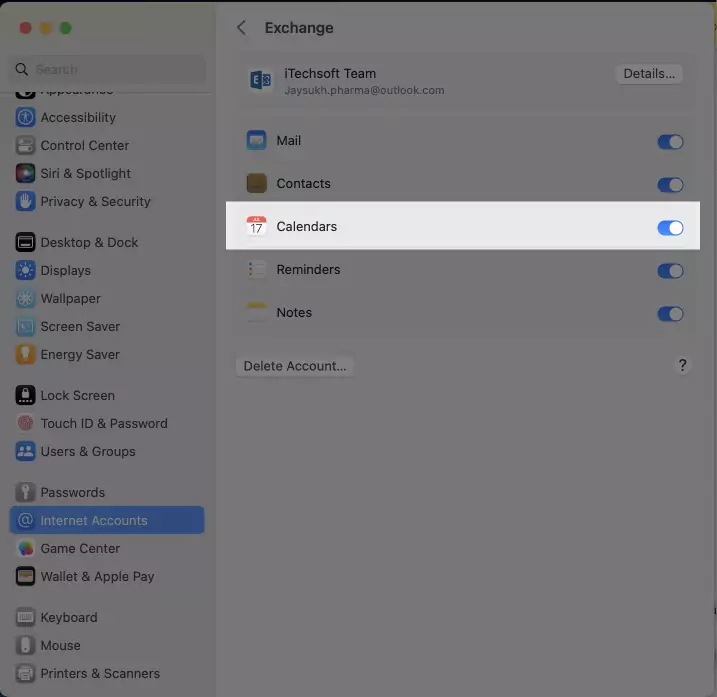The image size is (717, 697).
Task: Click the Control Center sidebar icon
Action: [25, 145]
